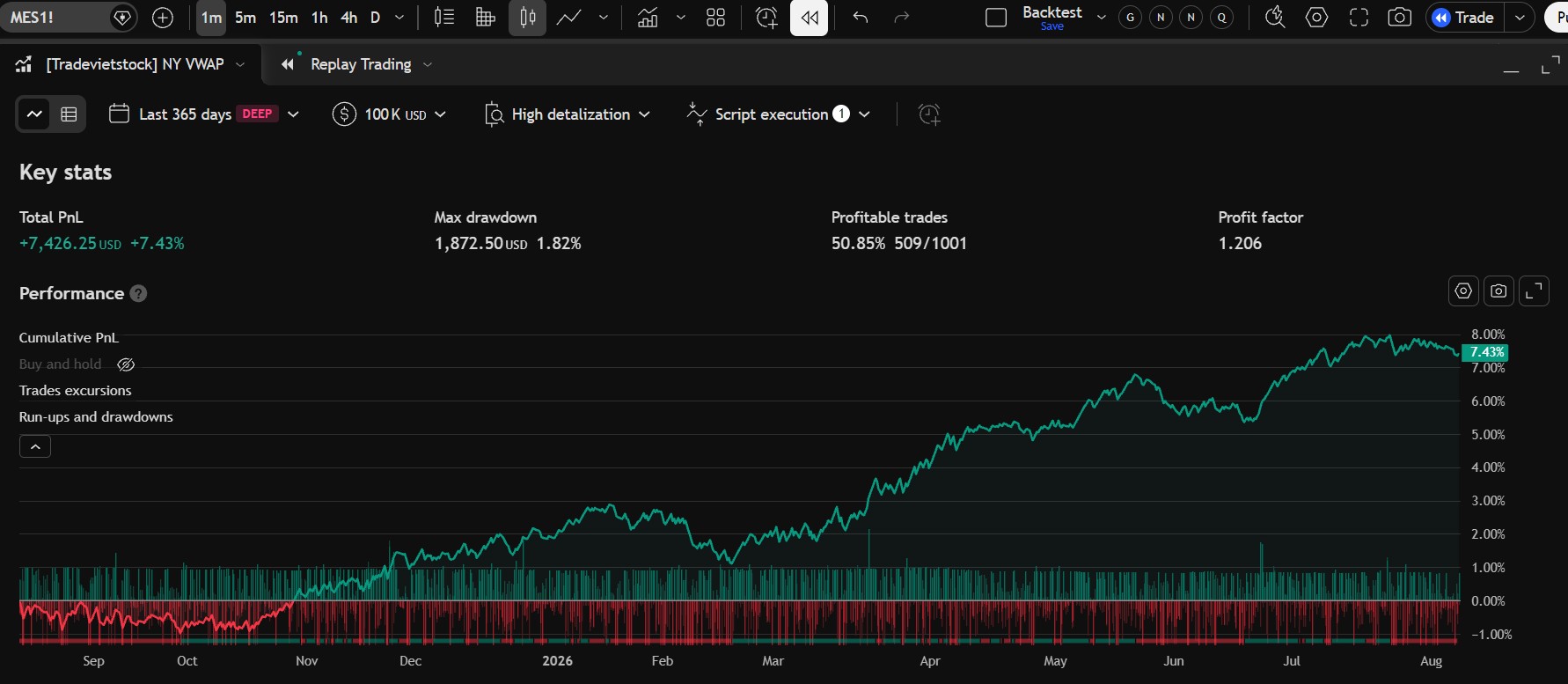The height and width of the screenshot is (684, 1568).
Task: Click the Max drawdown 1,872.50 USD value
Action: (x=481, y=243)
